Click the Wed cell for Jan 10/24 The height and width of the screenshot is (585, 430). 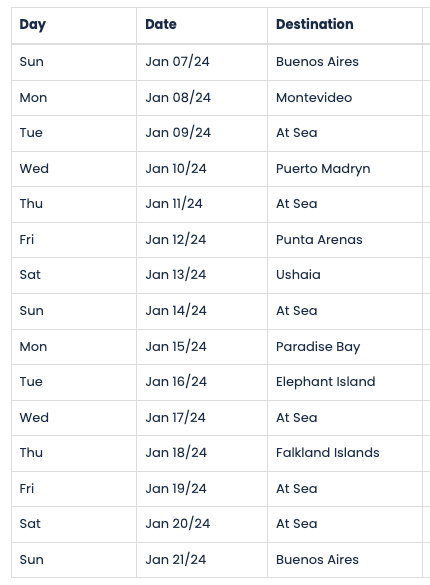click(x=74, y=169)
